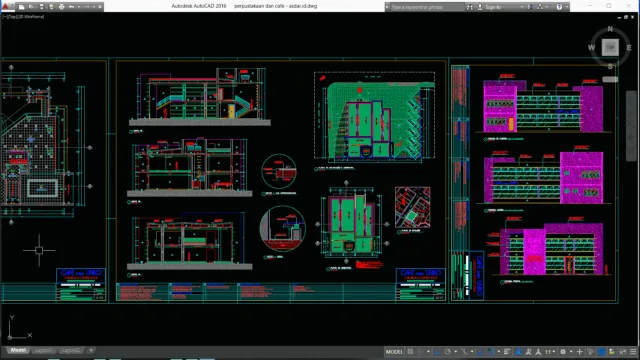Click the Plot printer icon
640x360 pixels.
click(x=62, y=7)
